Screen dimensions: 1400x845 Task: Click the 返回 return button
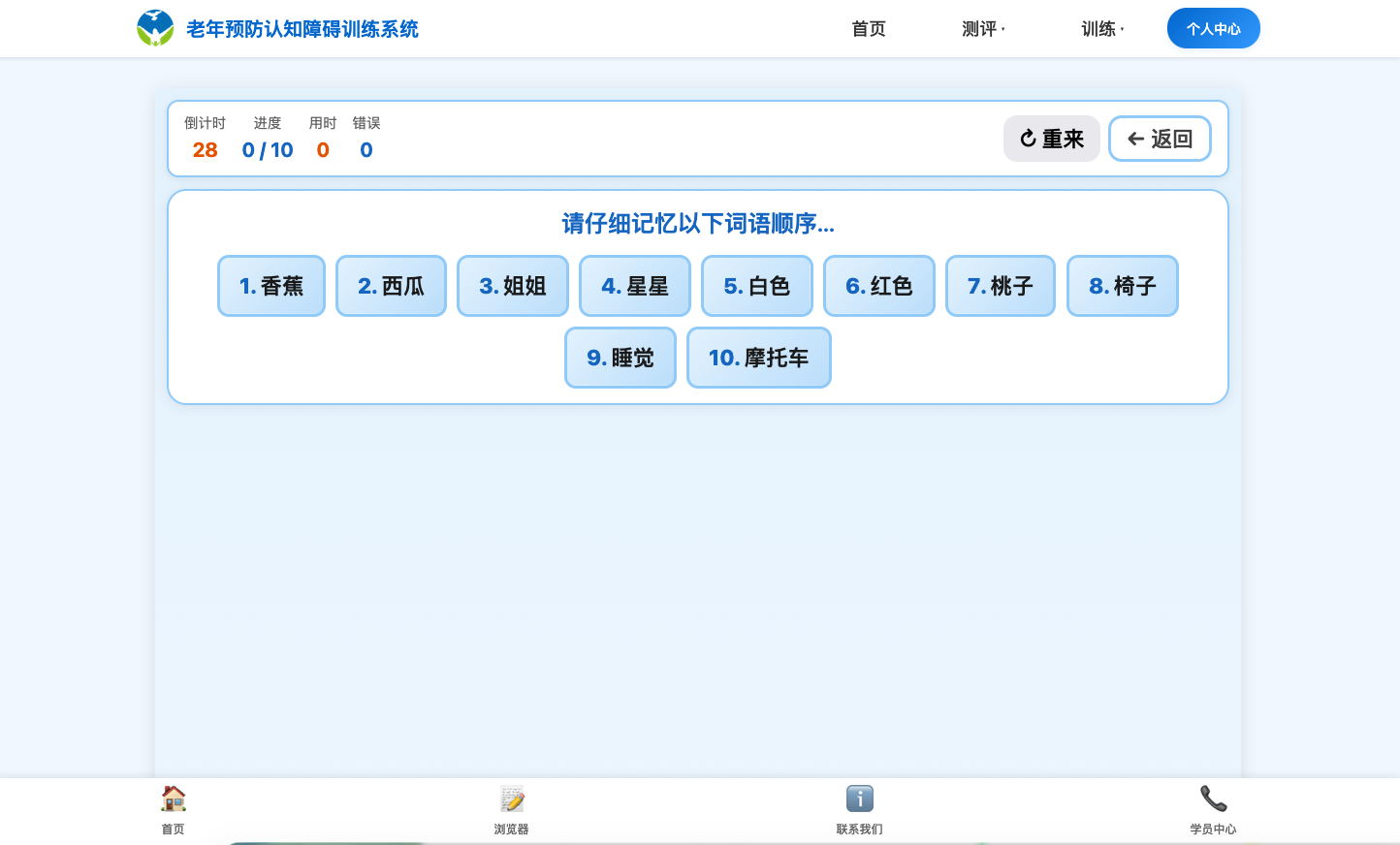click(x=1160, y=139)
